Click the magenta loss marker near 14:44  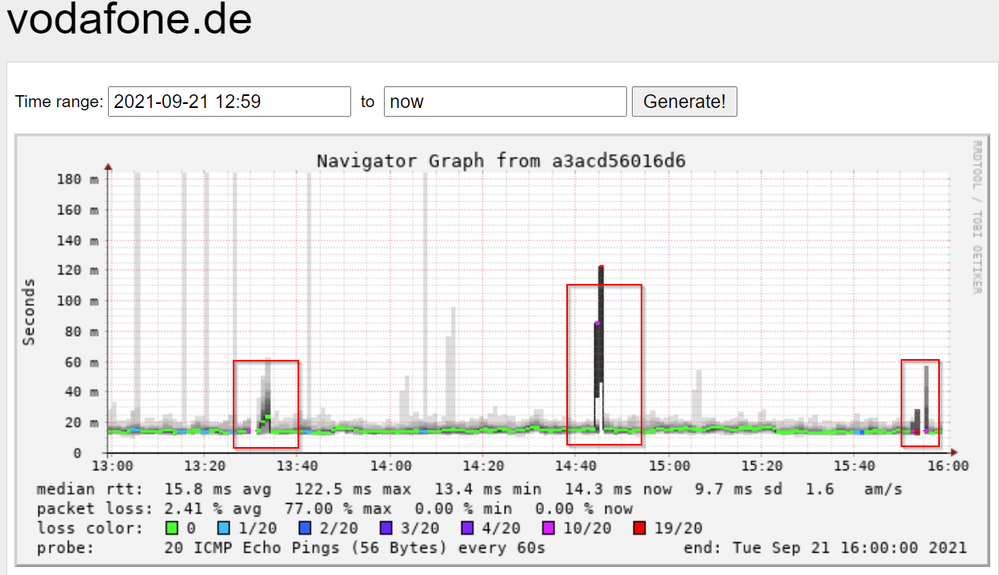597,323
